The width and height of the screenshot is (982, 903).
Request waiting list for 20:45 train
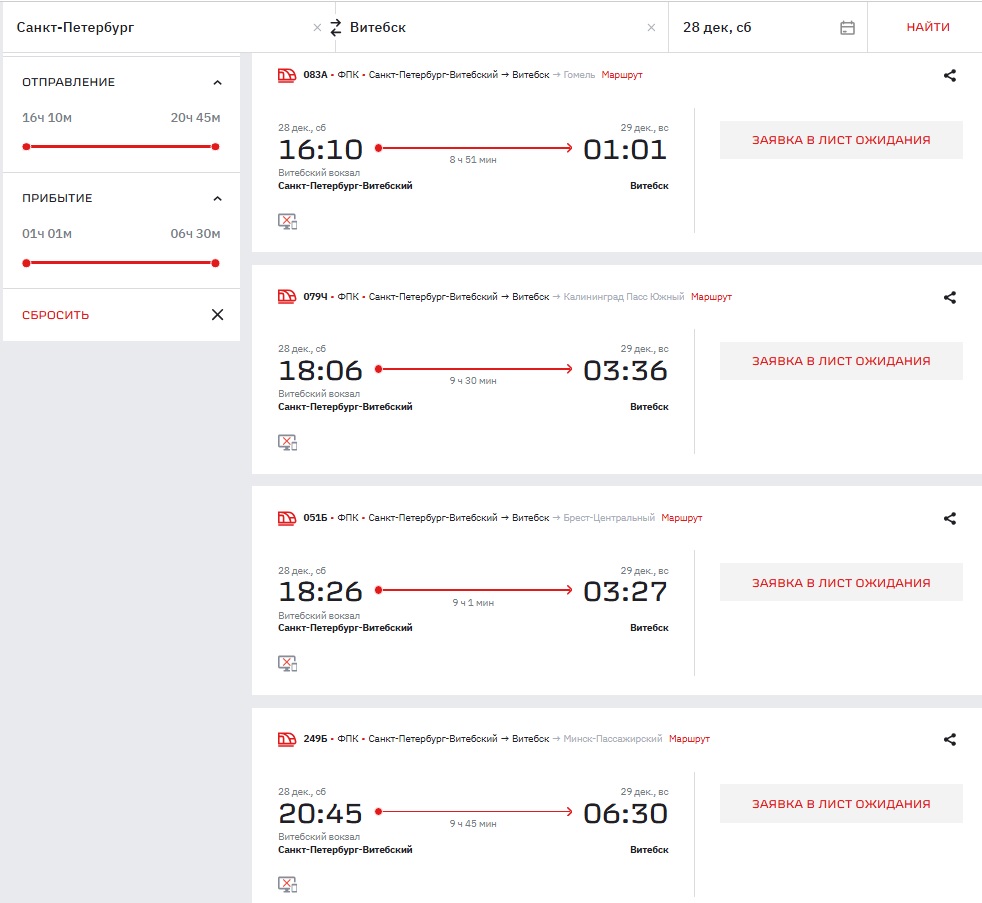point(841,804)
